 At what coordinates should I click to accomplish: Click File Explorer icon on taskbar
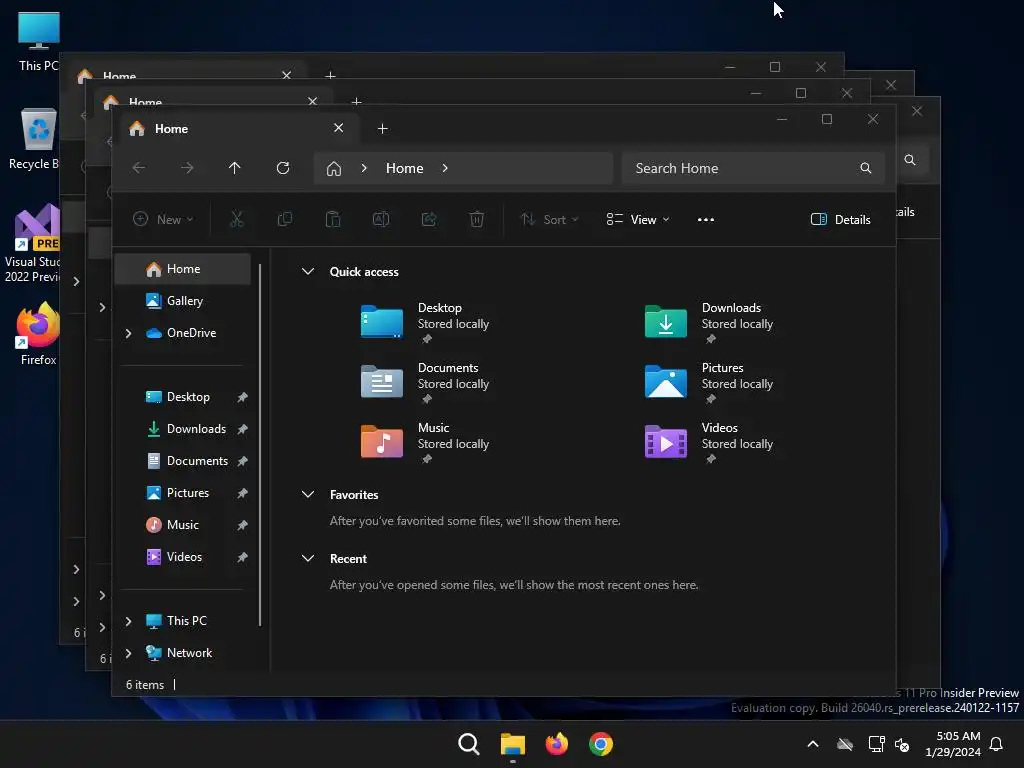pyautogui.click(x=513, y=744)
